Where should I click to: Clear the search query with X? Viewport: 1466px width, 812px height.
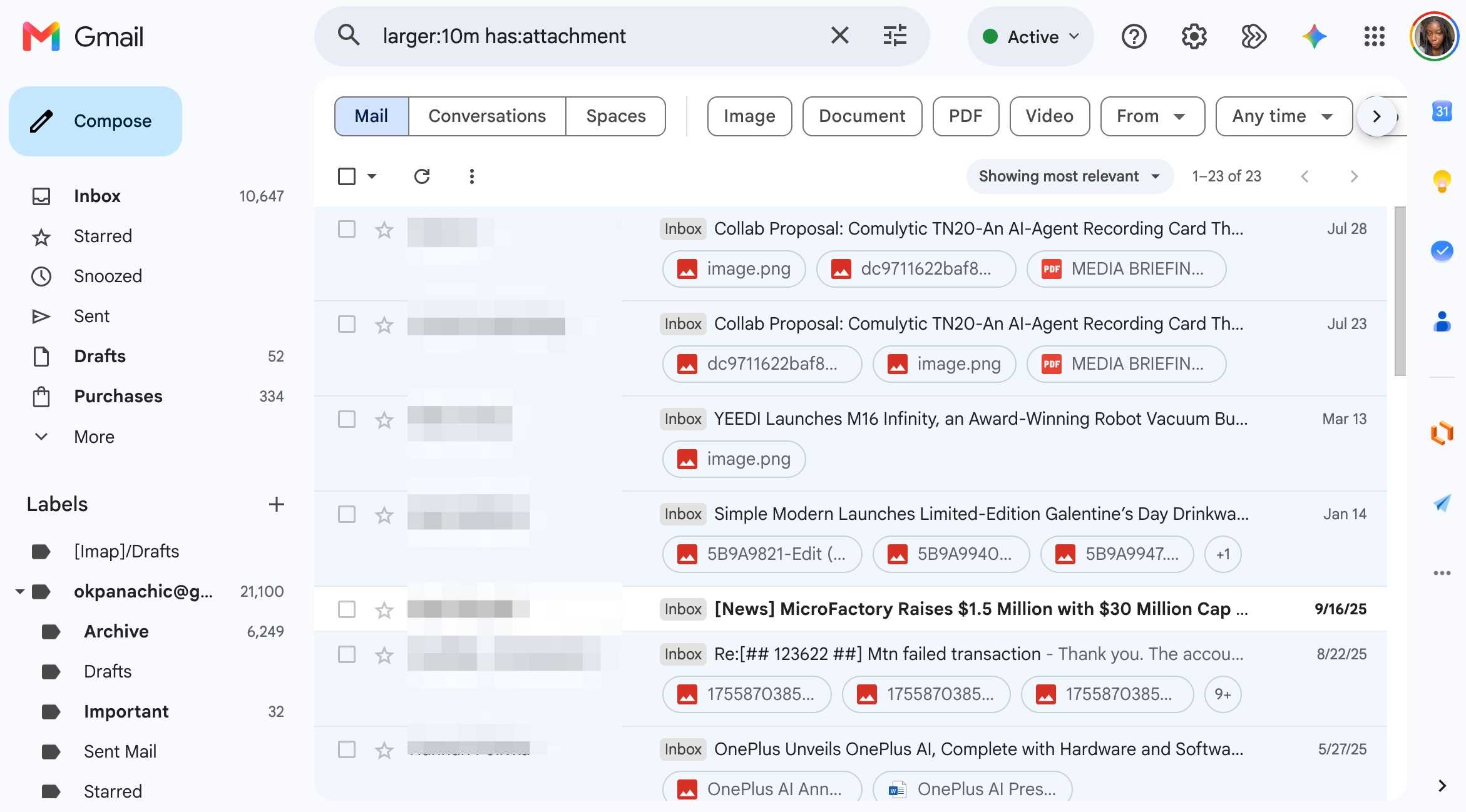tap(839, 36)
